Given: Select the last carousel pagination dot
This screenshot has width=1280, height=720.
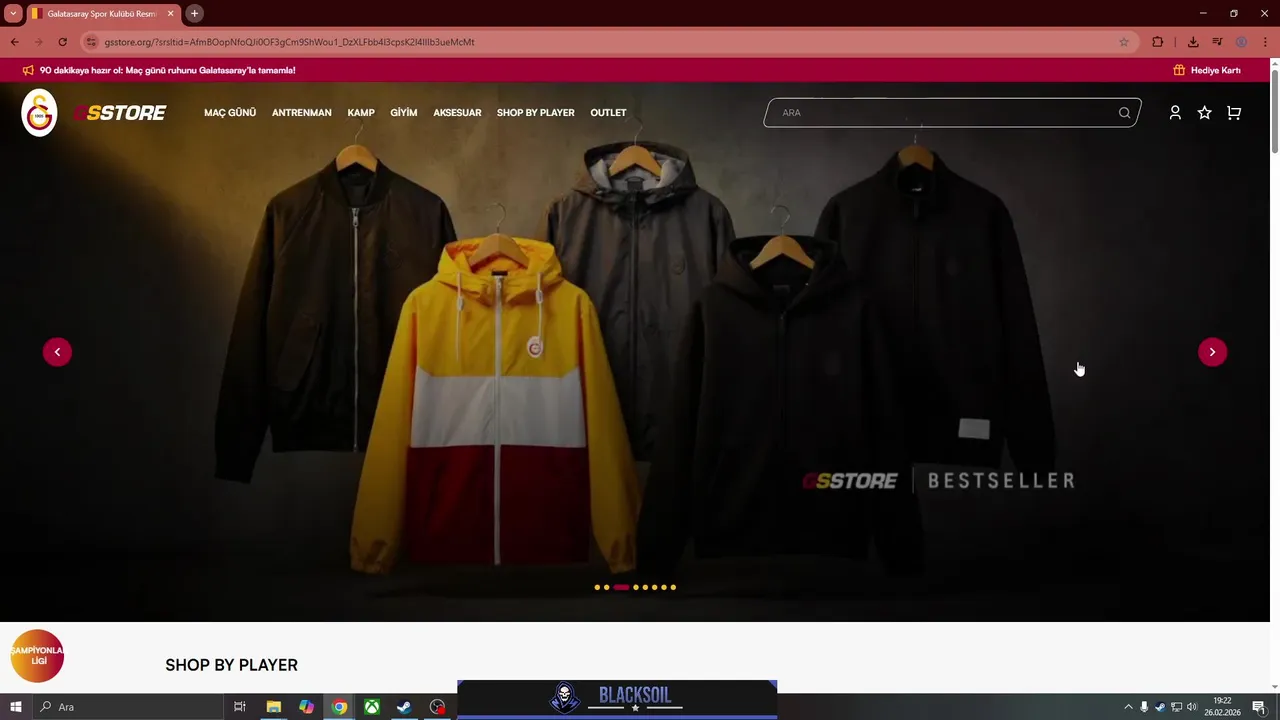Looking at the screenshot, I should (673, 587).
